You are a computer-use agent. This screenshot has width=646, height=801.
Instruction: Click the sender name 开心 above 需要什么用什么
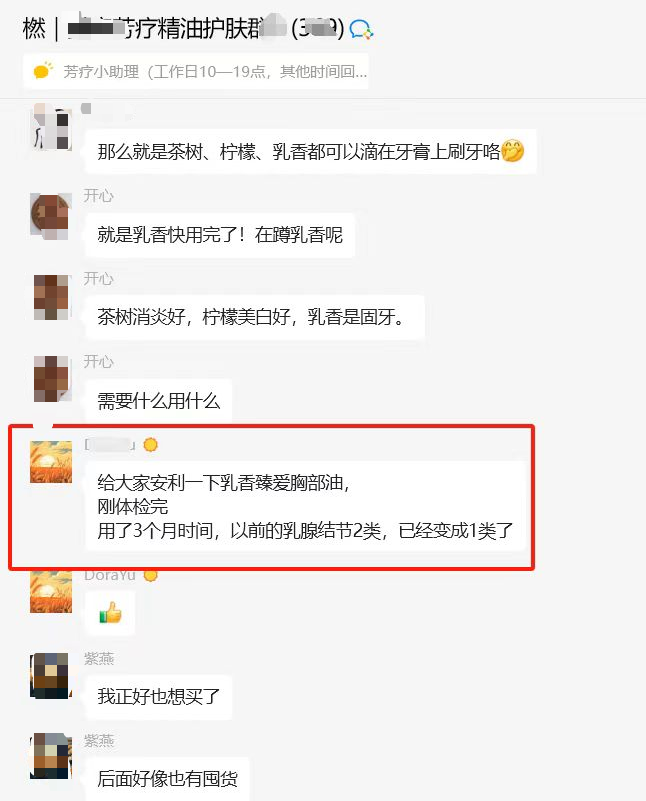[x=99, y=361]
